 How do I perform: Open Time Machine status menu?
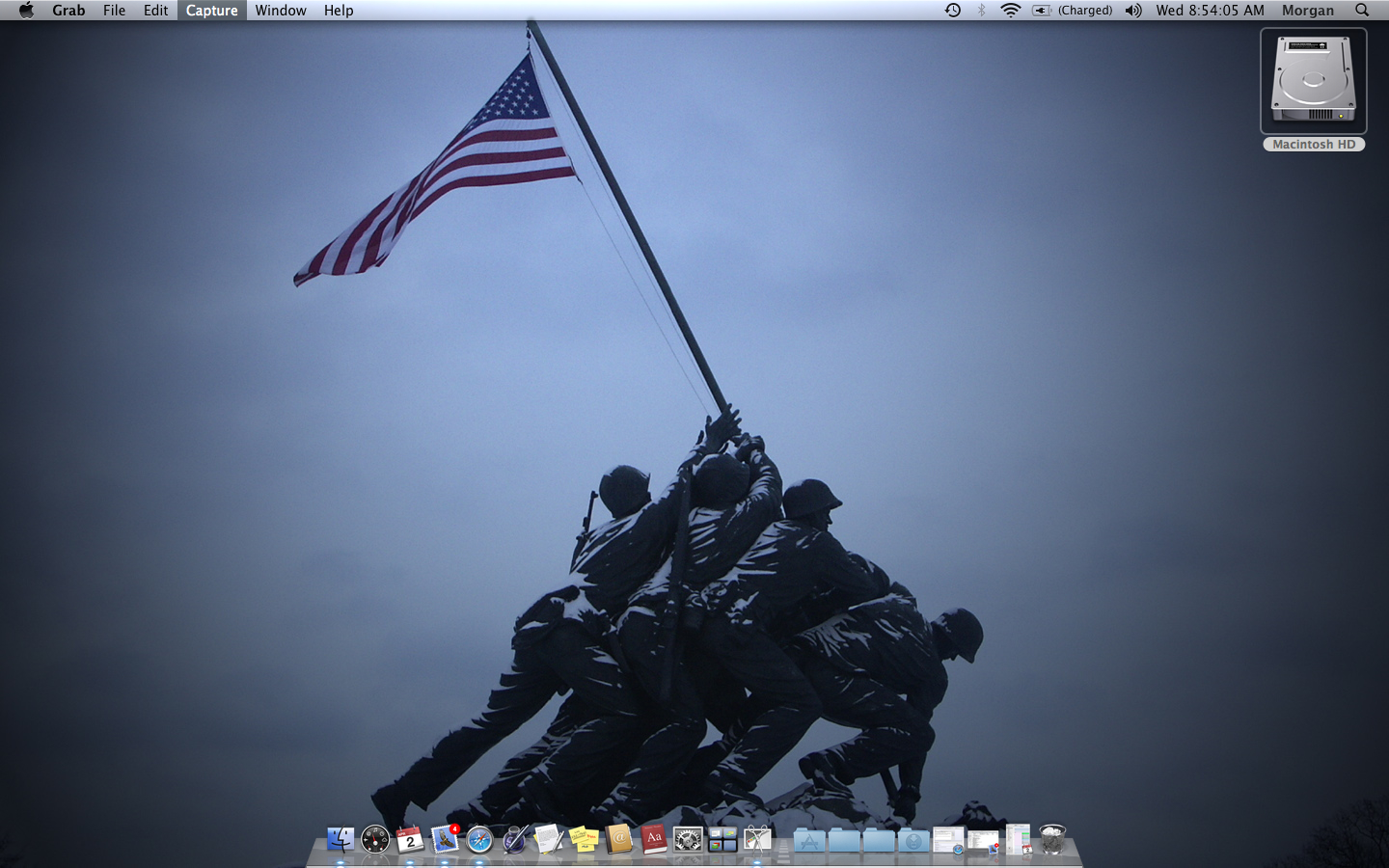coord(953,10)
